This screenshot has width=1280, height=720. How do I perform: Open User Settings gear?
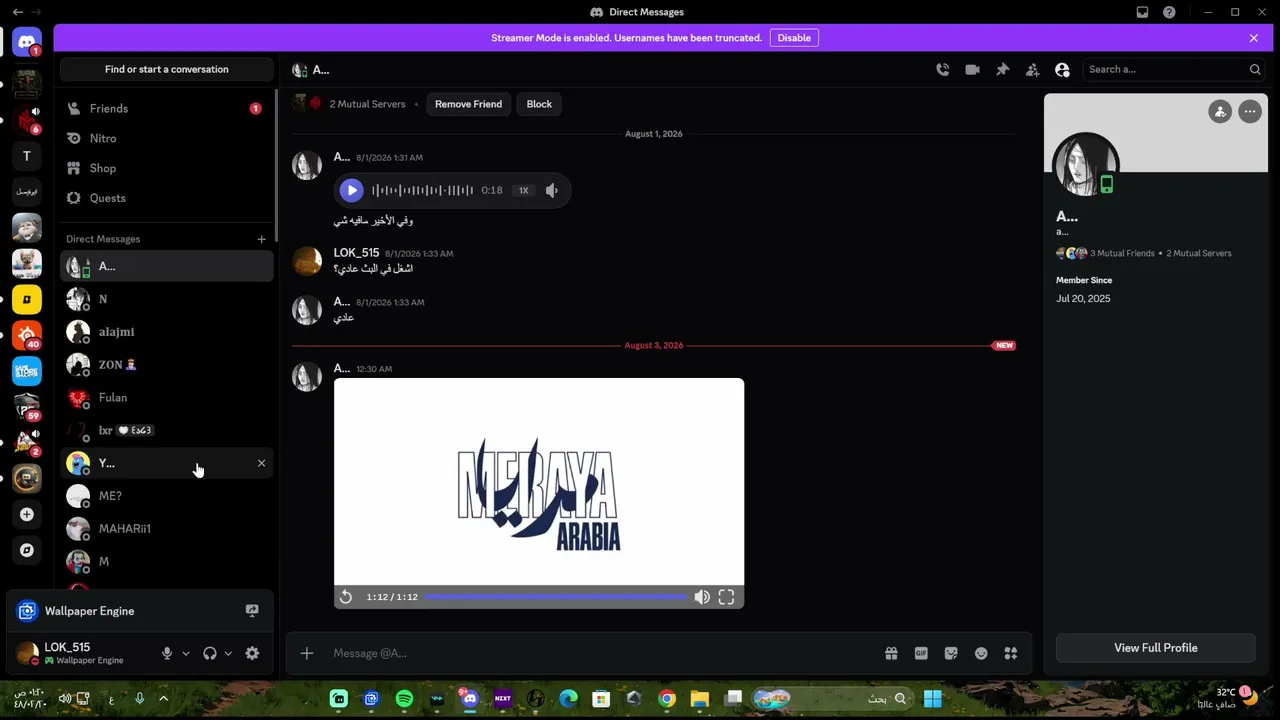coord(252,653)
